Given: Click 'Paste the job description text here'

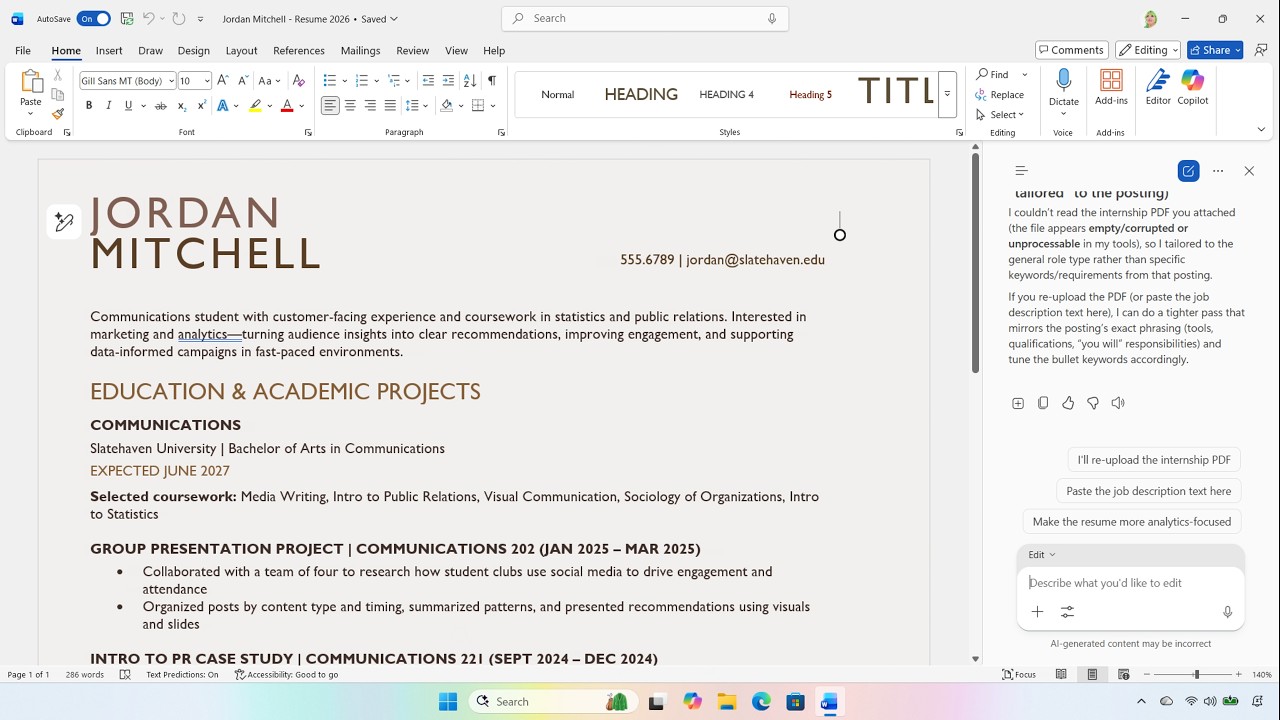Looking at the screenshot, I should click(1148, 491).
